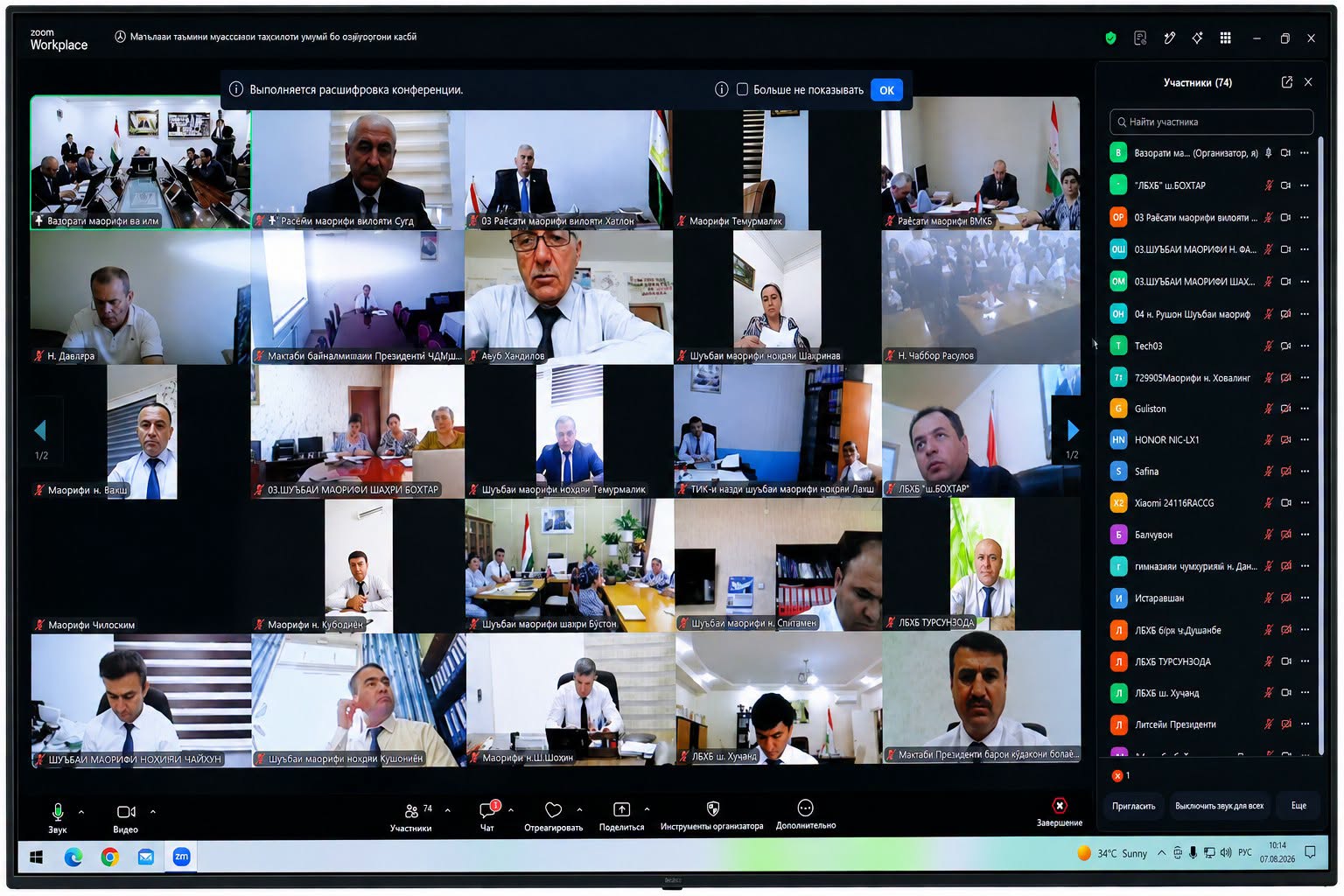Toggle video for Истаравшан participant
The image size is (1344, 896).
1285,598
